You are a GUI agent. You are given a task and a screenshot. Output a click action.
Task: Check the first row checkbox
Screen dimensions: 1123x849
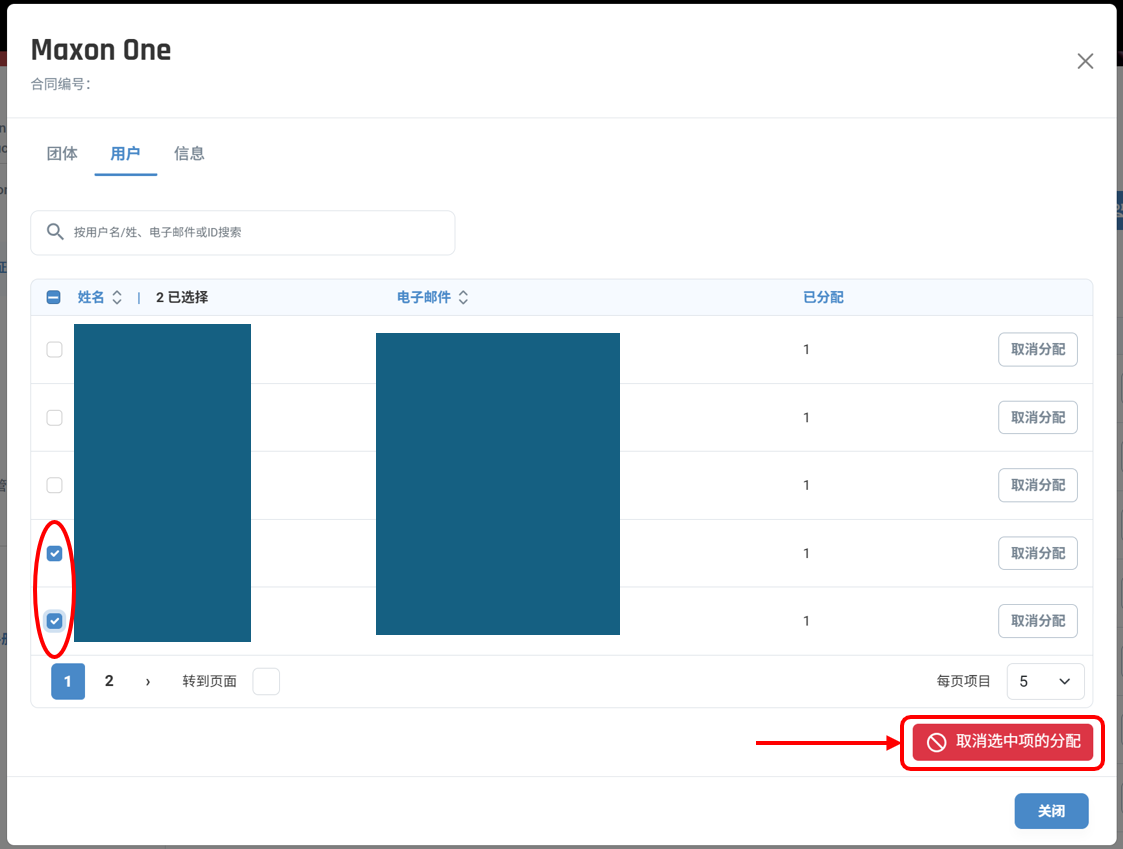(54, 350)
